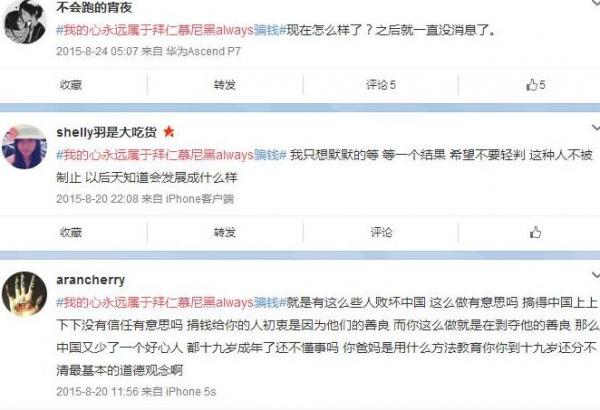The width and height of the screenshot is (600, 410).
Task: Open the avatar of 不会跑的宵夜
Action: tap(25, 22)
